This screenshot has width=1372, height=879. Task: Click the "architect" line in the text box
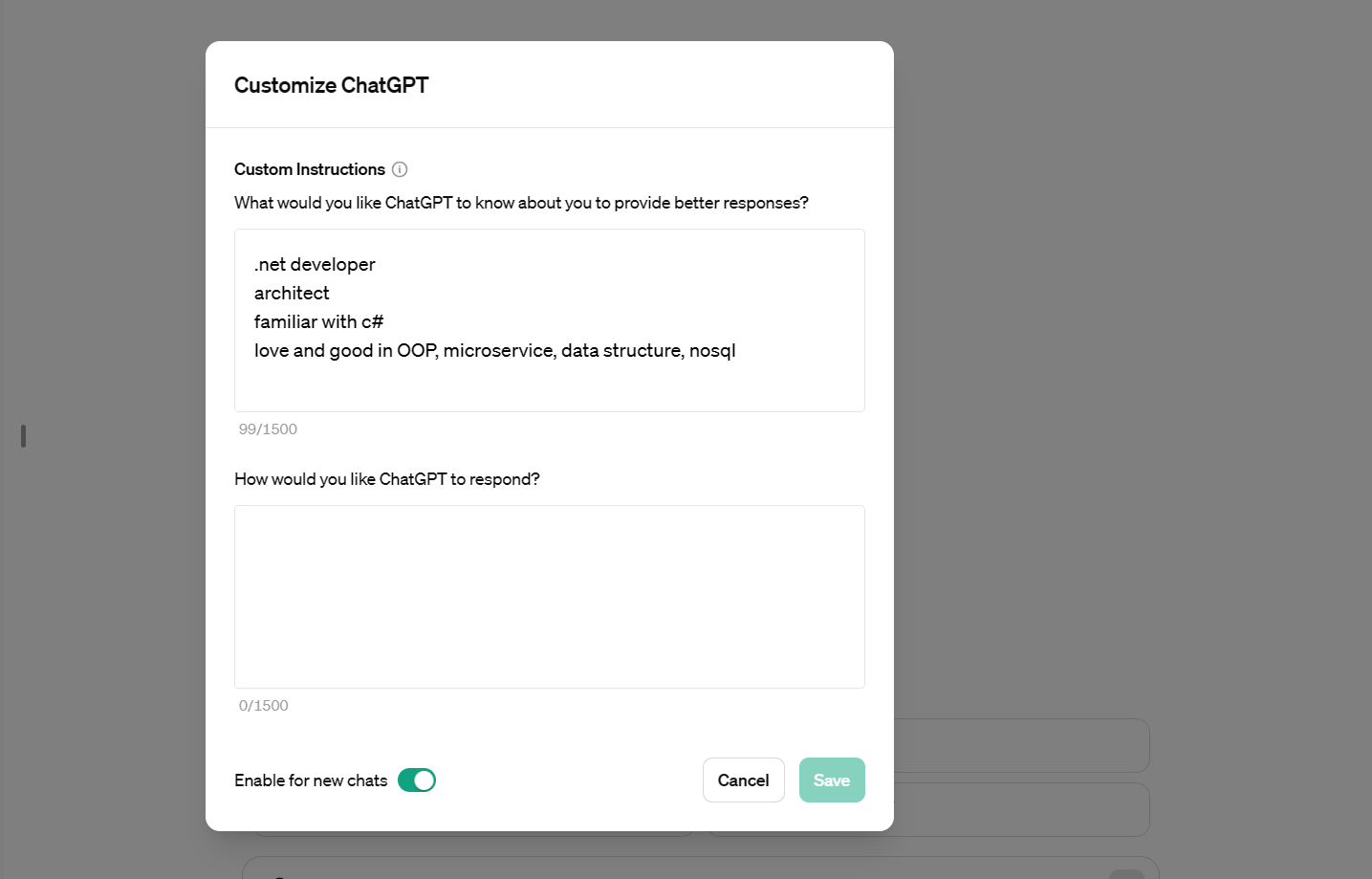(292, 294)
